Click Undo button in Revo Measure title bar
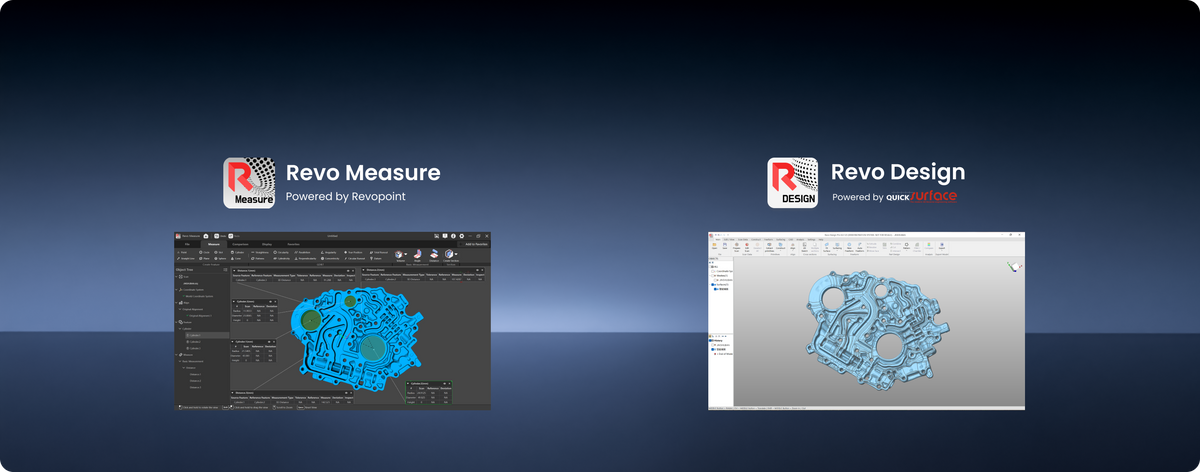1200x472 pixels. pos(220,236)
